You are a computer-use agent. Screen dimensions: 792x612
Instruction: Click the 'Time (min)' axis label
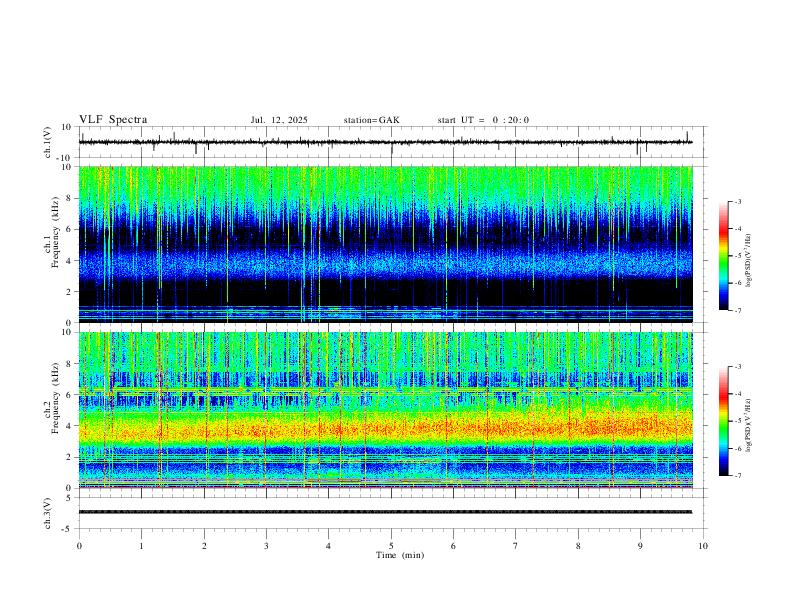pyautogui.click(x=400, y=555)
